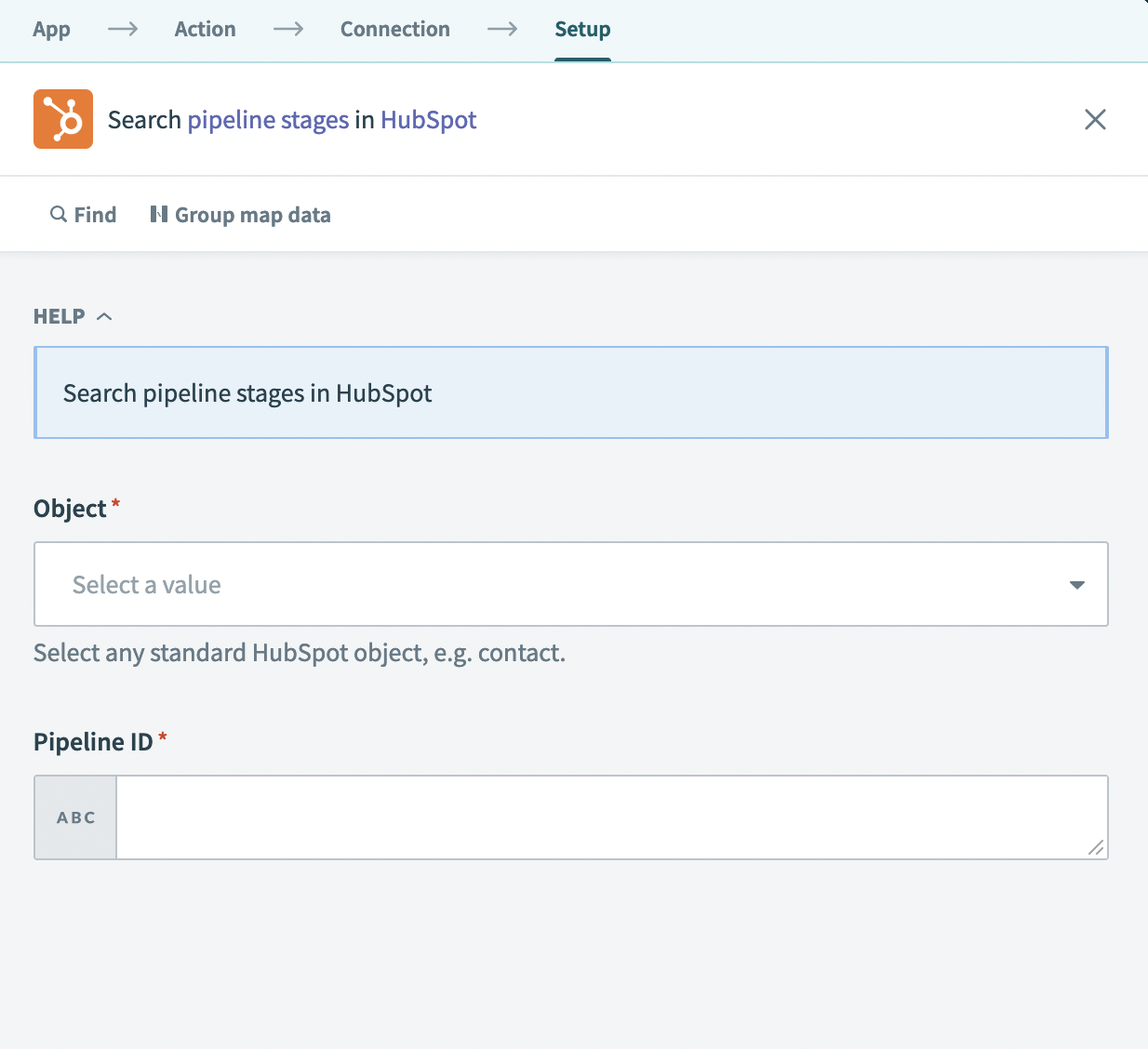Click the HubSpot link in the title

[428, 119]
